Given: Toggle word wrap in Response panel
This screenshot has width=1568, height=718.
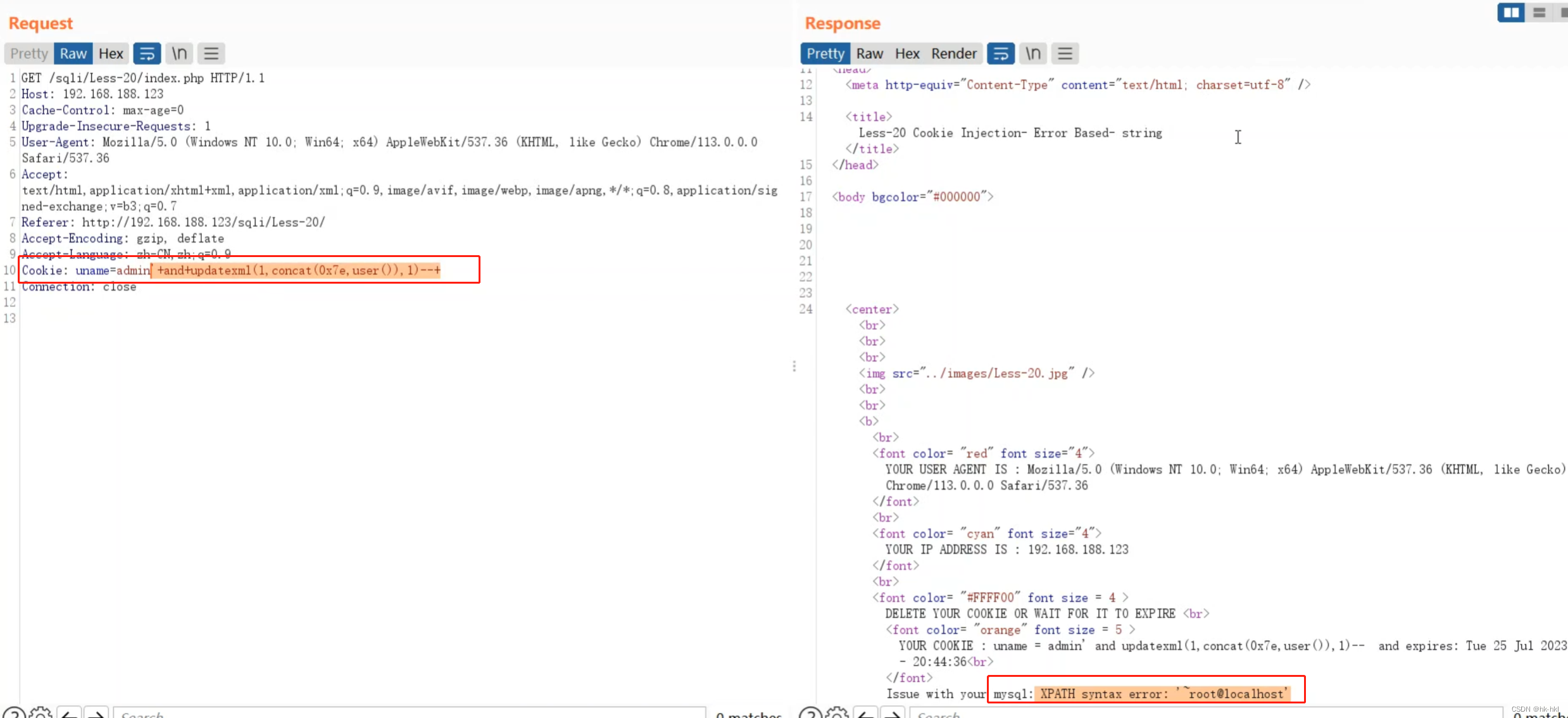Looking at the screenshot, I should point(1001,54).
